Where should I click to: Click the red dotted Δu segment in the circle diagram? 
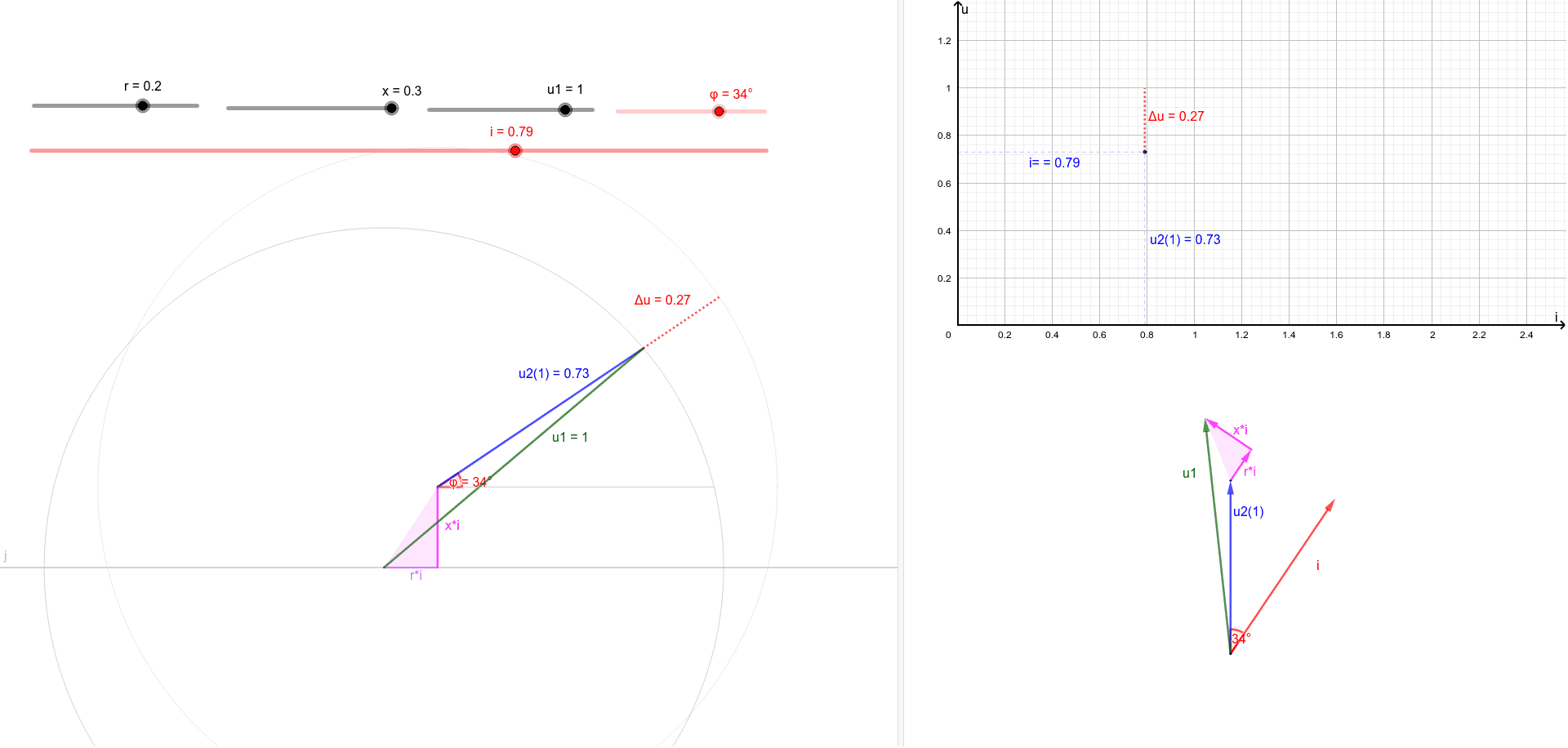[x=682, y=323]
